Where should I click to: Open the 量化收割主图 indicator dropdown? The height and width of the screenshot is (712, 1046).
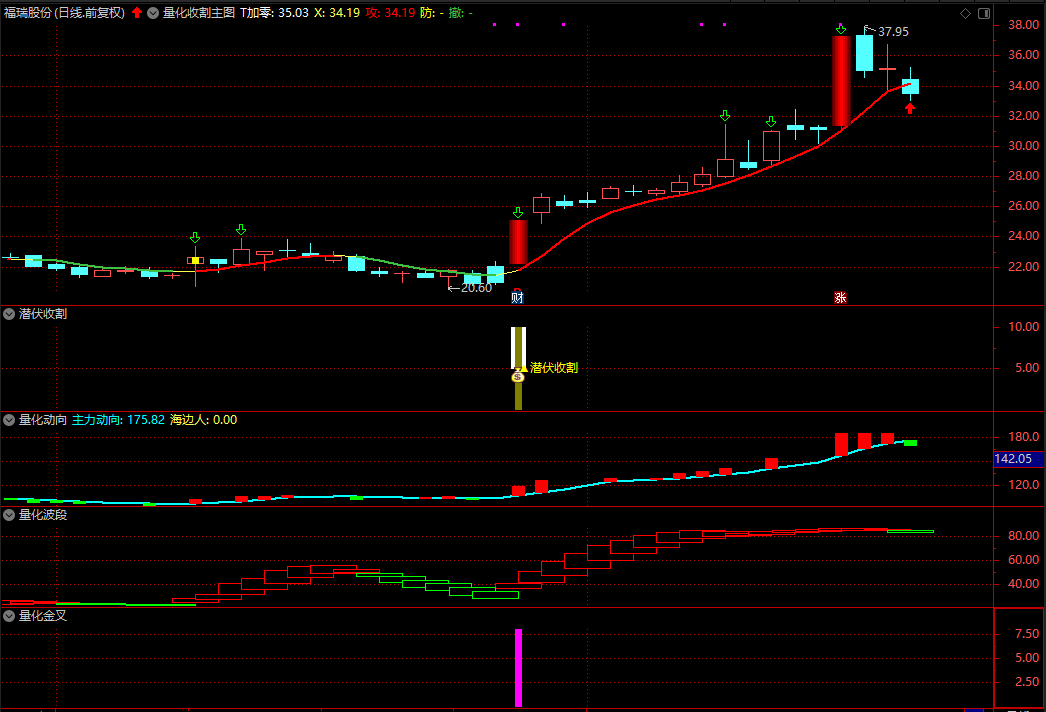coord(153,13)
